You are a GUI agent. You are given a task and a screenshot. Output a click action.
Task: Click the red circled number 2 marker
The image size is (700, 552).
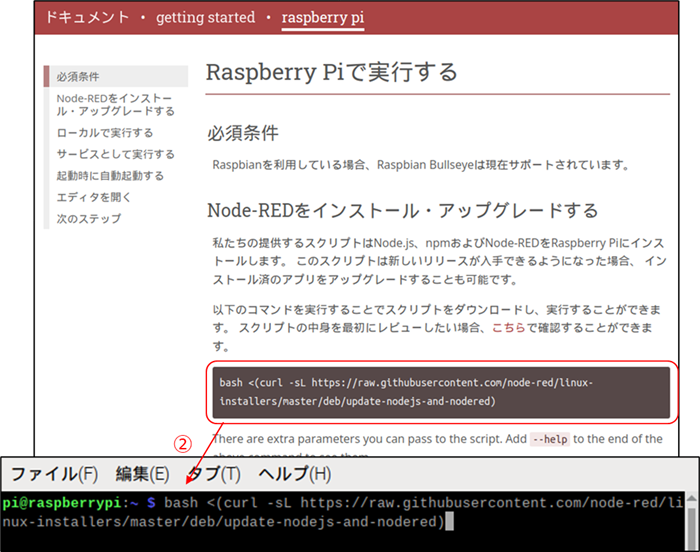182,443
